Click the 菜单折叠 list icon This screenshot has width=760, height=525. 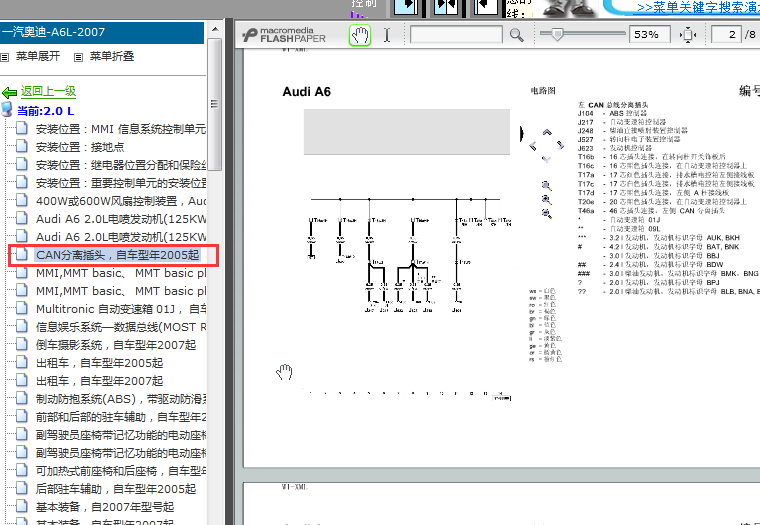[x=78, y=57]
